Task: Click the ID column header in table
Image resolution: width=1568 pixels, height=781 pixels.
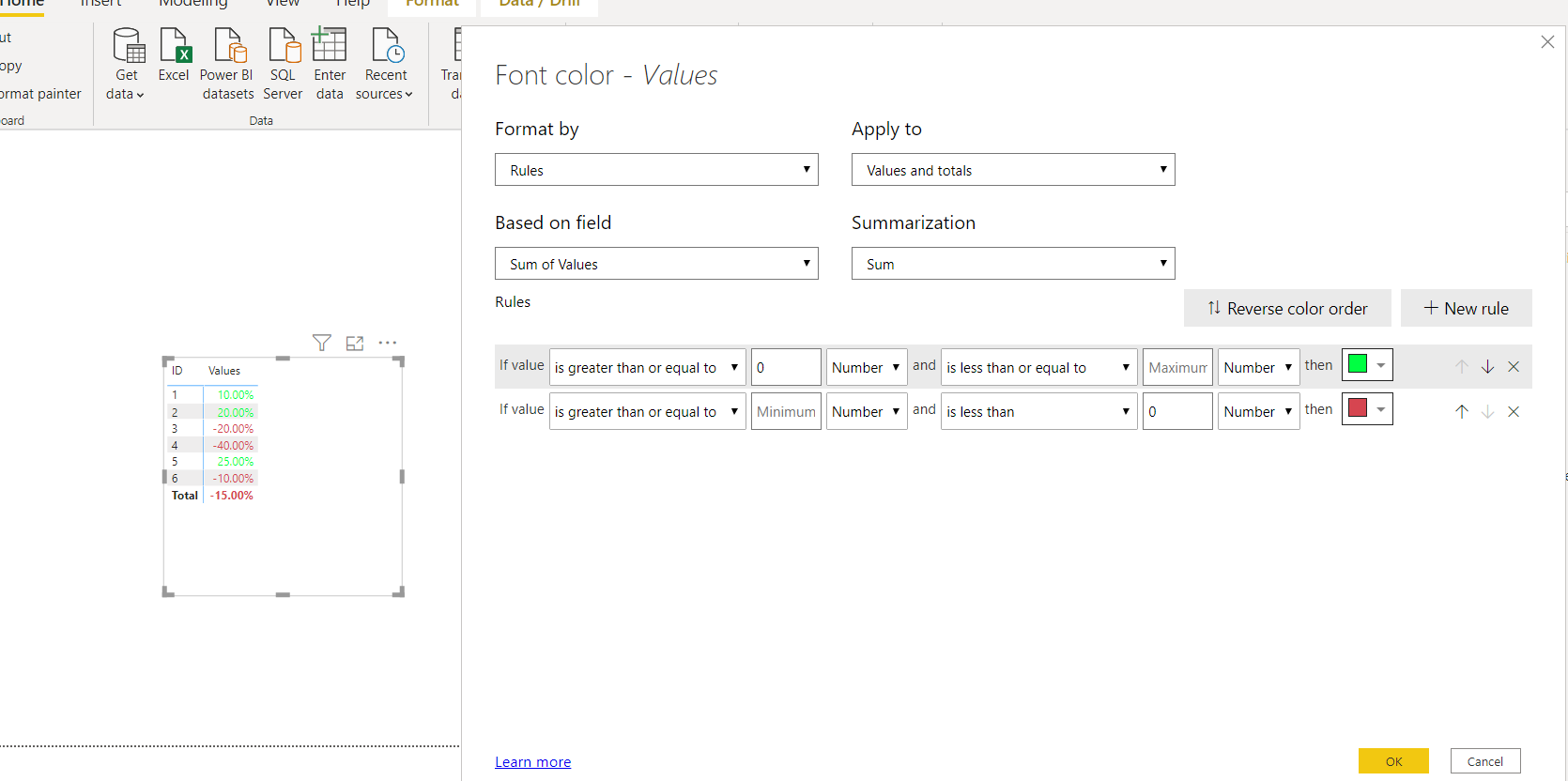Action: [177, 371]
